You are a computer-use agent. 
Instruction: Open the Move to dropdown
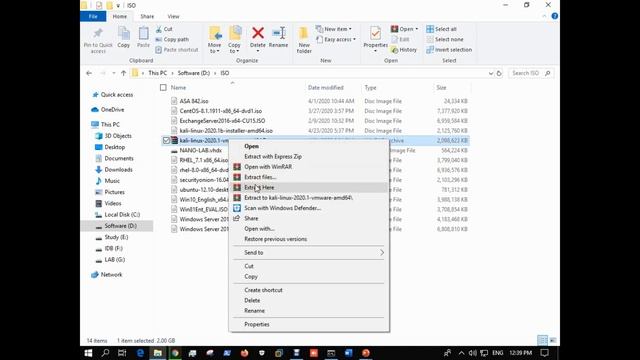point(215,48)
